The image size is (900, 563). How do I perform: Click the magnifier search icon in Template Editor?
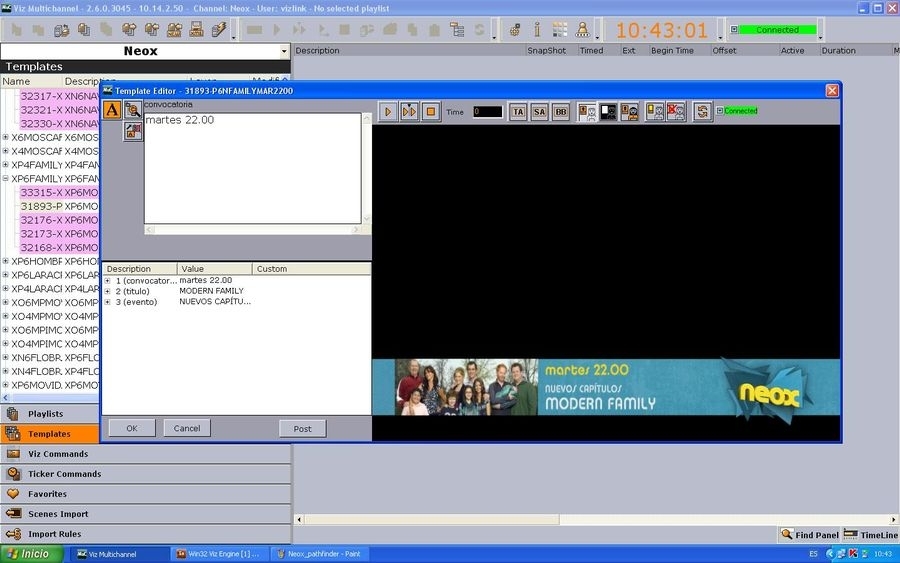(x=133, y=110)
